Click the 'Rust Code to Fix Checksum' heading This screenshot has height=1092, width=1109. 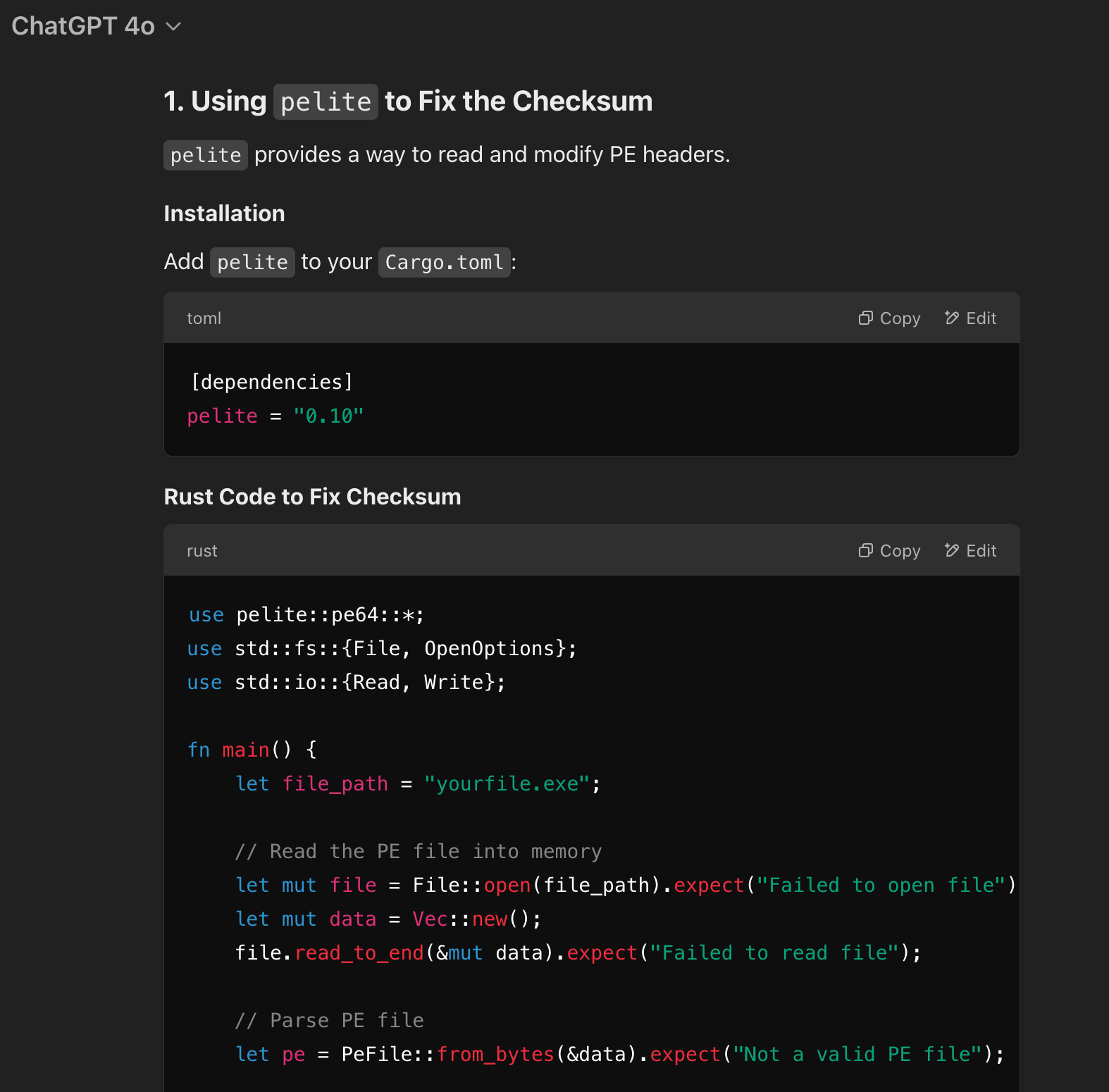(x=312, y=497)
